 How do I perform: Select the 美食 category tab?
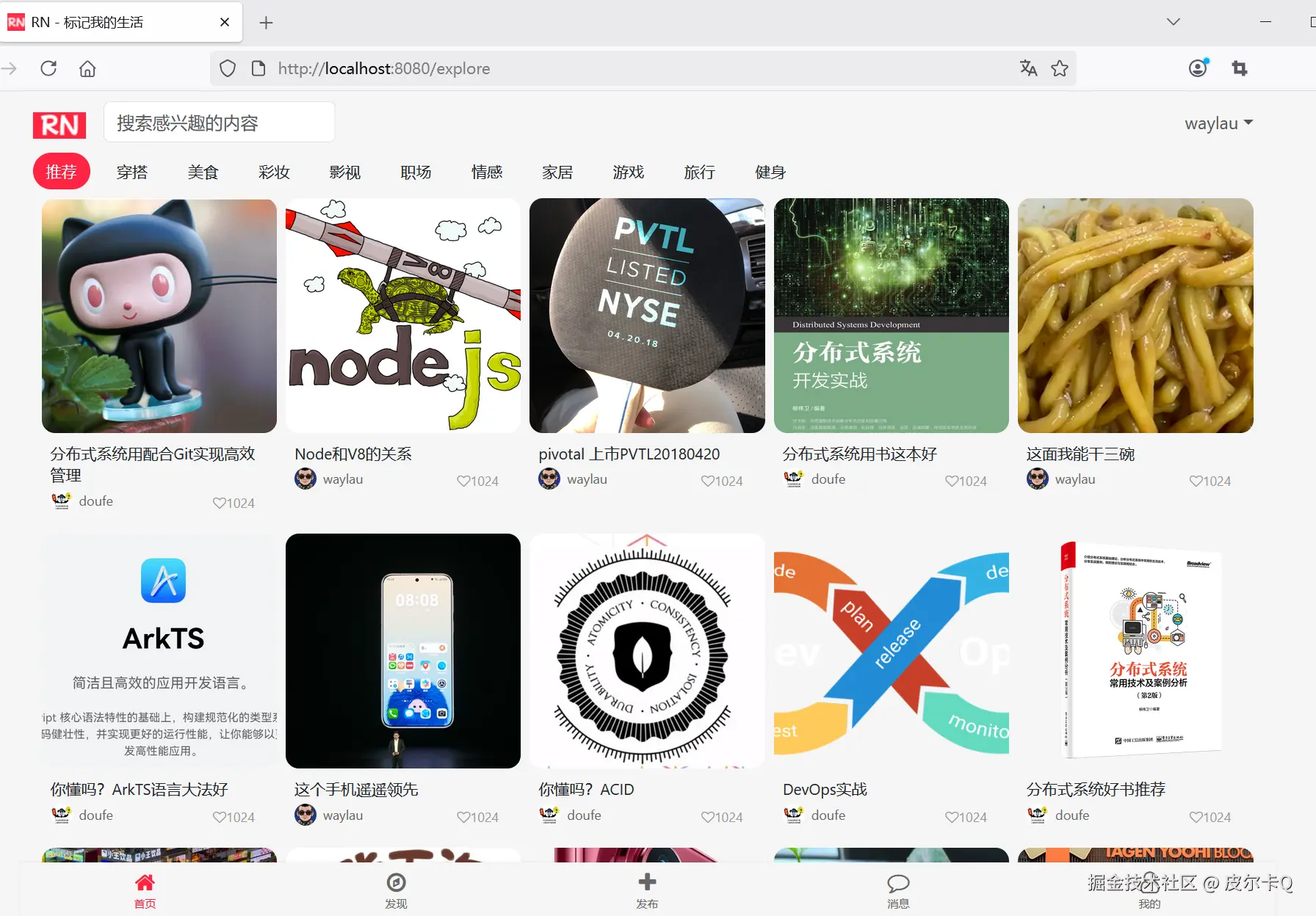(203, 172)
